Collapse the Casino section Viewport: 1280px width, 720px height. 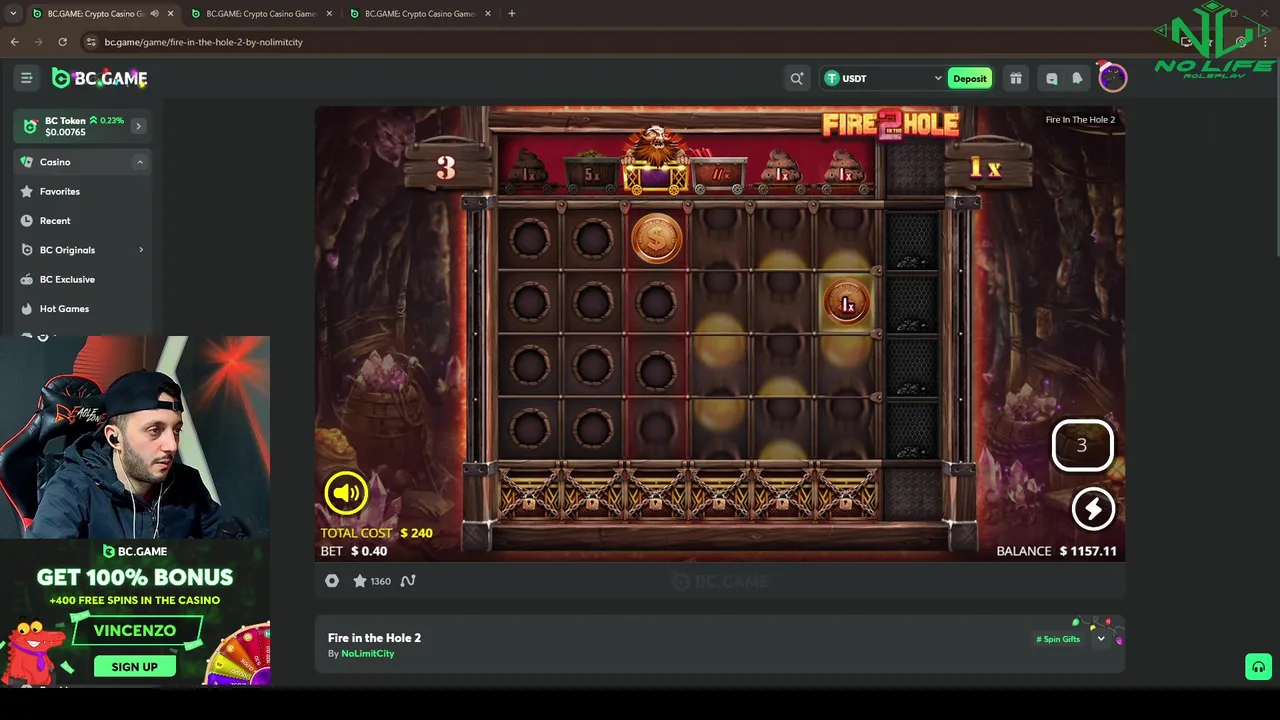tap(140, 162)
